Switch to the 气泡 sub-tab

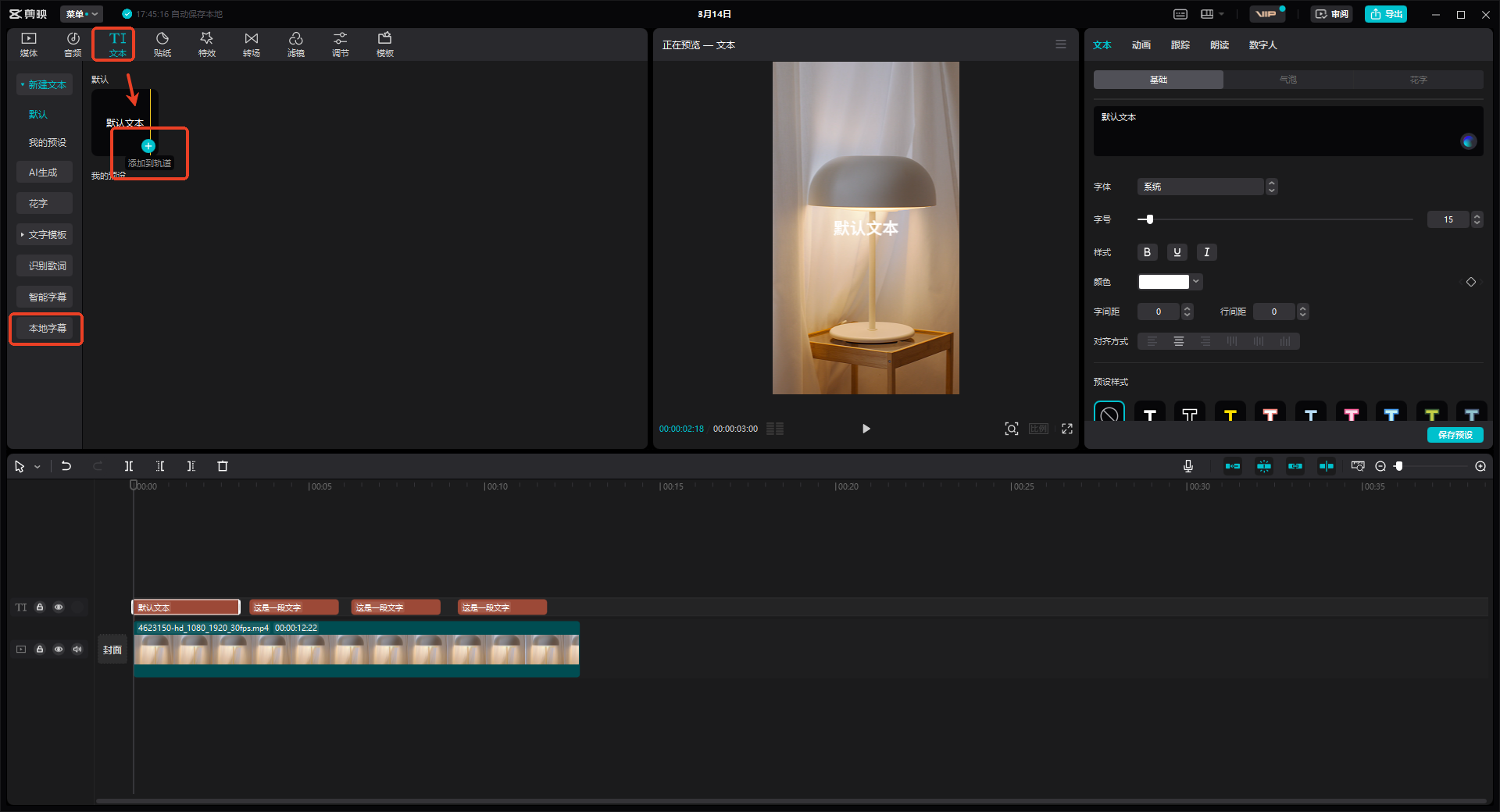1287,80
